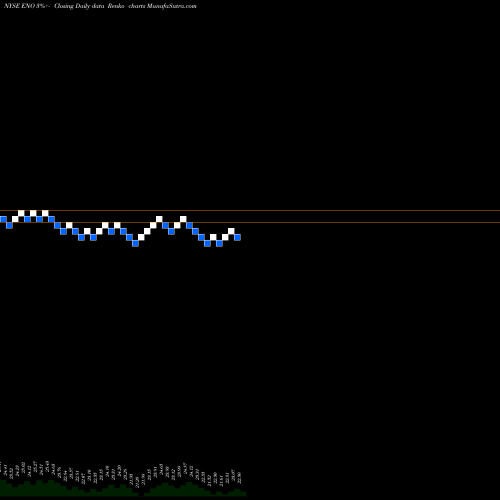The width and height of the screenshot is (500, 500).
Task: Click 'MunafaSutra.com' in the chart header
Action: click(171, 6)
